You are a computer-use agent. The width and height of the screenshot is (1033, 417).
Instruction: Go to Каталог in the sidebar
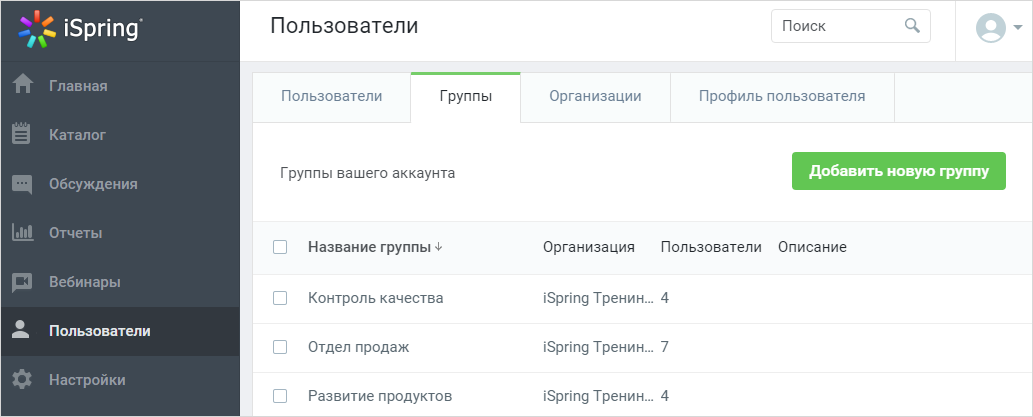(120, 134)
